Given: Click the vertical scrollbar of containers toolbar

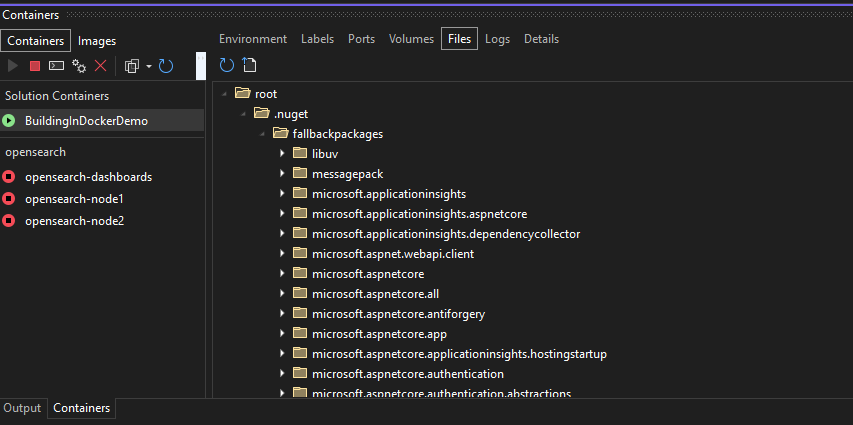Looking at the screenshot, I should tap(200, 65).
